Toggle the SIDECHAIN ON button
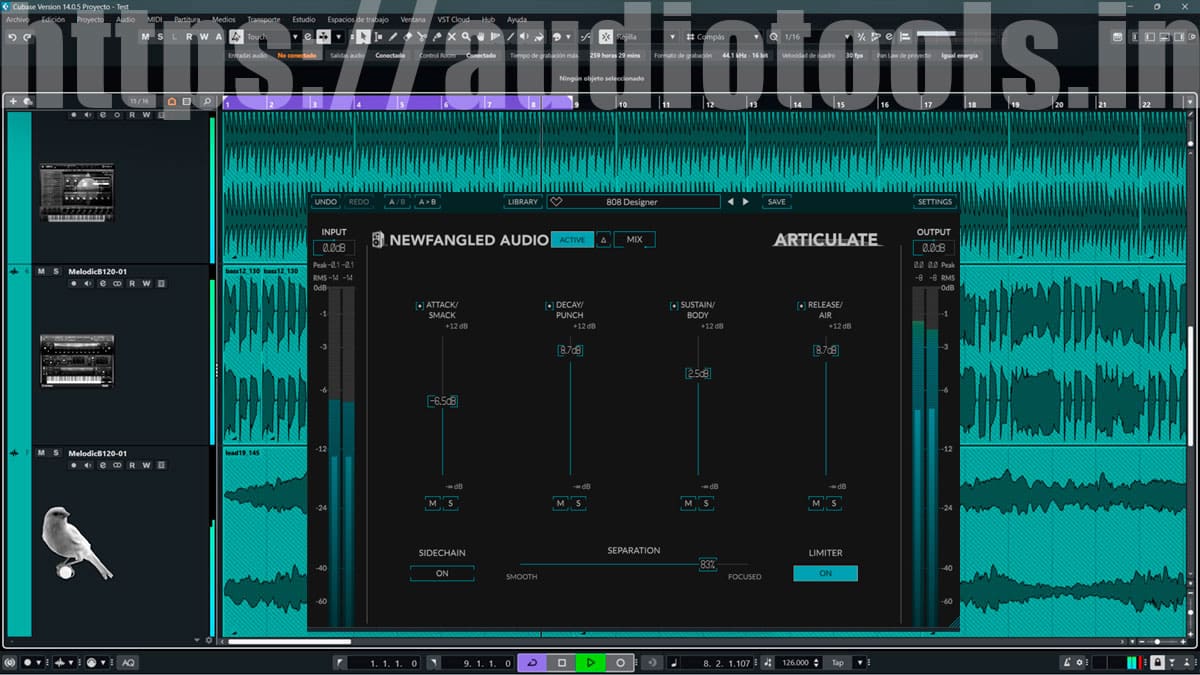 [x=442, y=574]
